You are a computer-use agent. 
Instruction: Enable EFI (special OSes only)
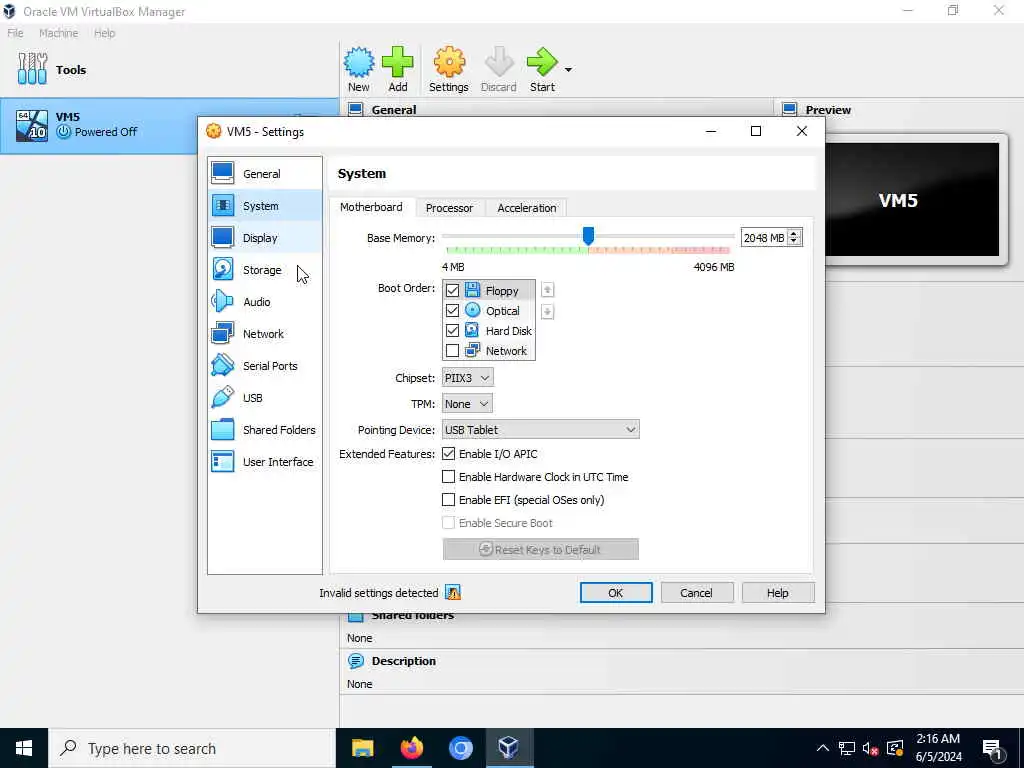tap(448, 500)
